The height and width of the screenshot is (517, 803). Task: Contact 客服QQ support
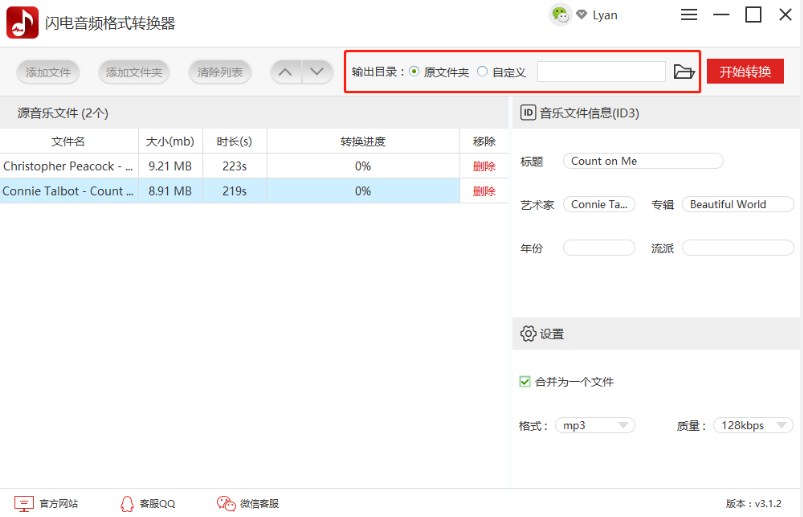click(147, 503)
